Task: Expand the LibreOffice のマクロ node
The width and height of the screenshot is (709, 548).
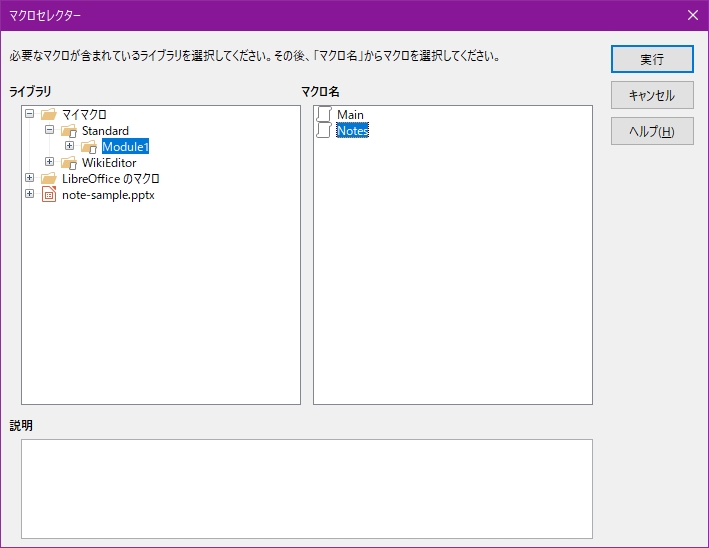Action: (29, 178)
